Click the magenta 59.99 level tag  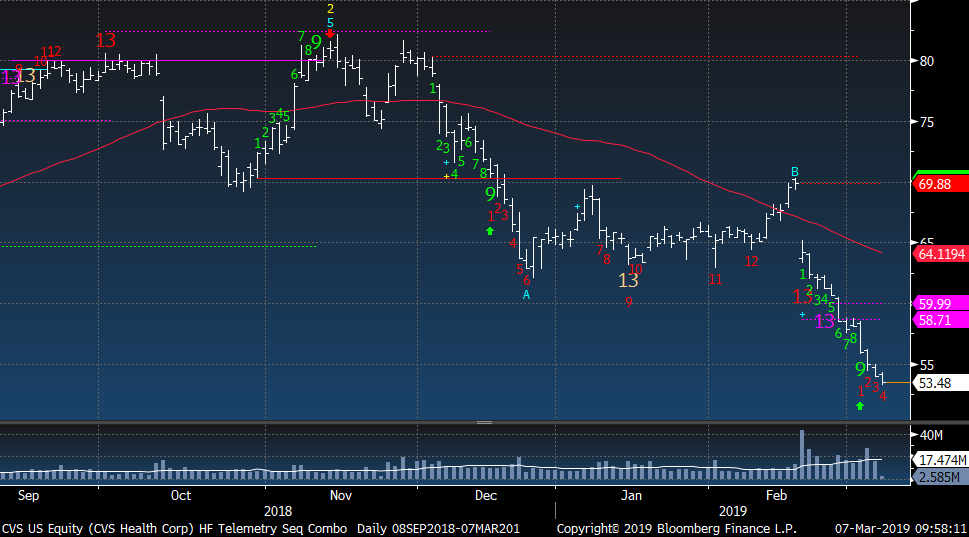pyautogui.click(x=940, y=303)
